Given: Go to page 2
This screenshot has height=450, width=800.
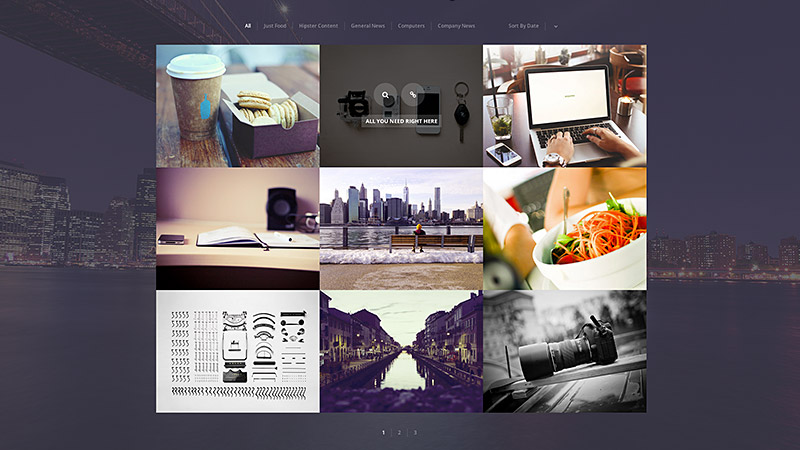Looking at the screenshot, I should coord(399,432).
